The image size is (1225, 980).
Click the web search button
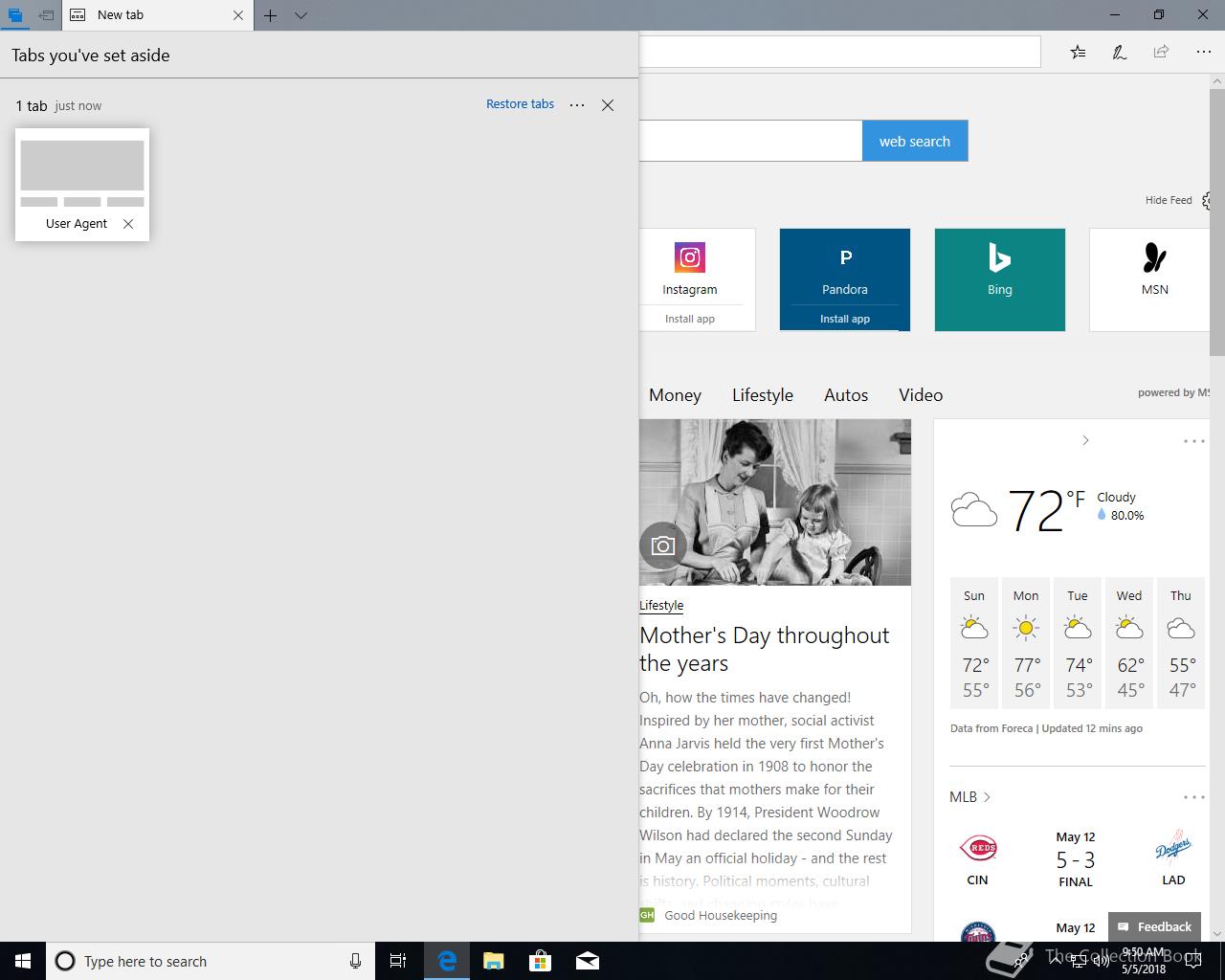(x=915, y=141)
